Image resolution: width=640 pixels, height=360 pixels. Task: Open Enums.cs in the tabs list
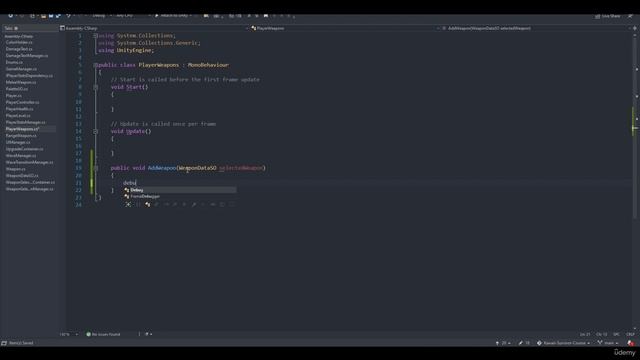[14, 62]
